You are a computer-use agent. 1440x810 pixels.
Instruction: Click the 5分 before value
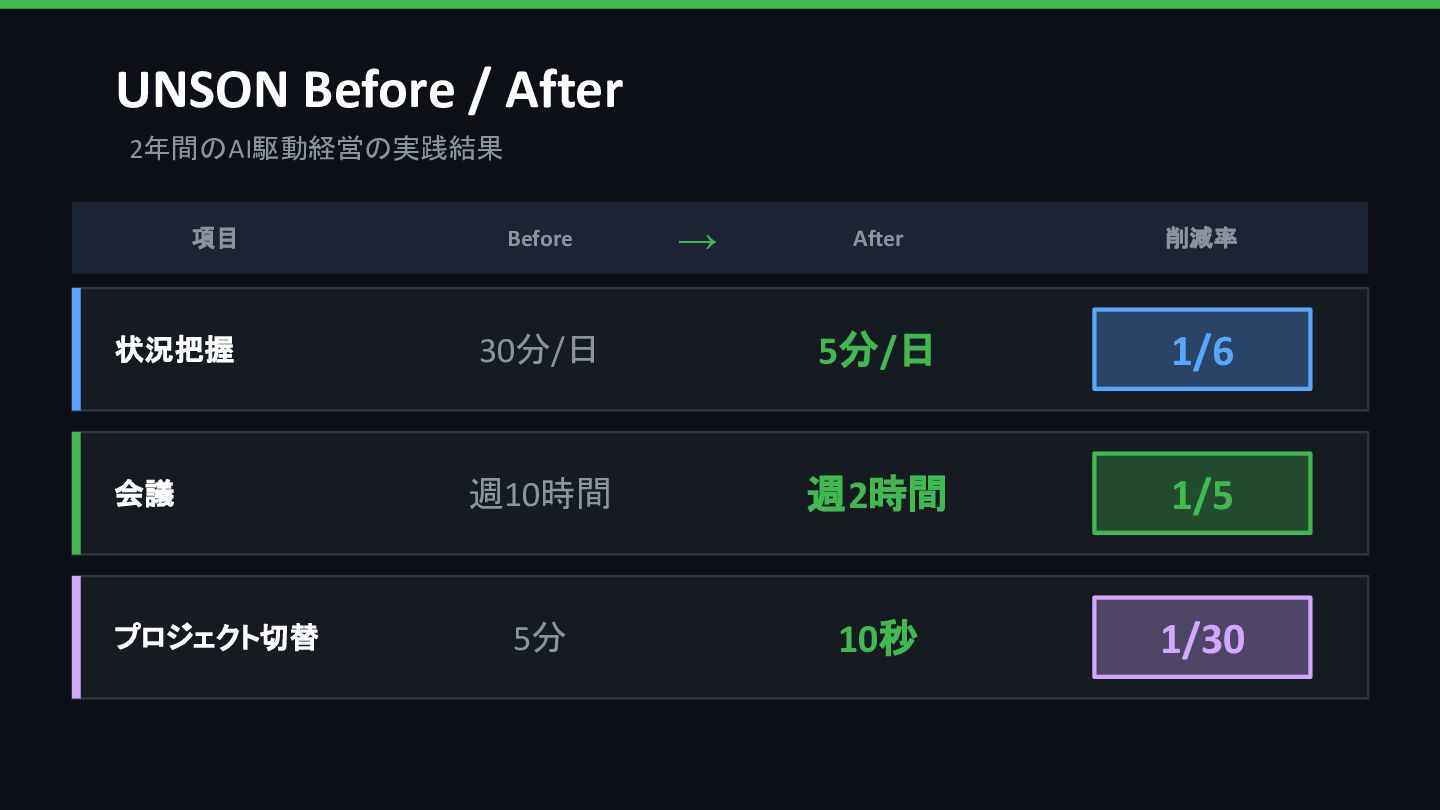(x=540, y=638)
